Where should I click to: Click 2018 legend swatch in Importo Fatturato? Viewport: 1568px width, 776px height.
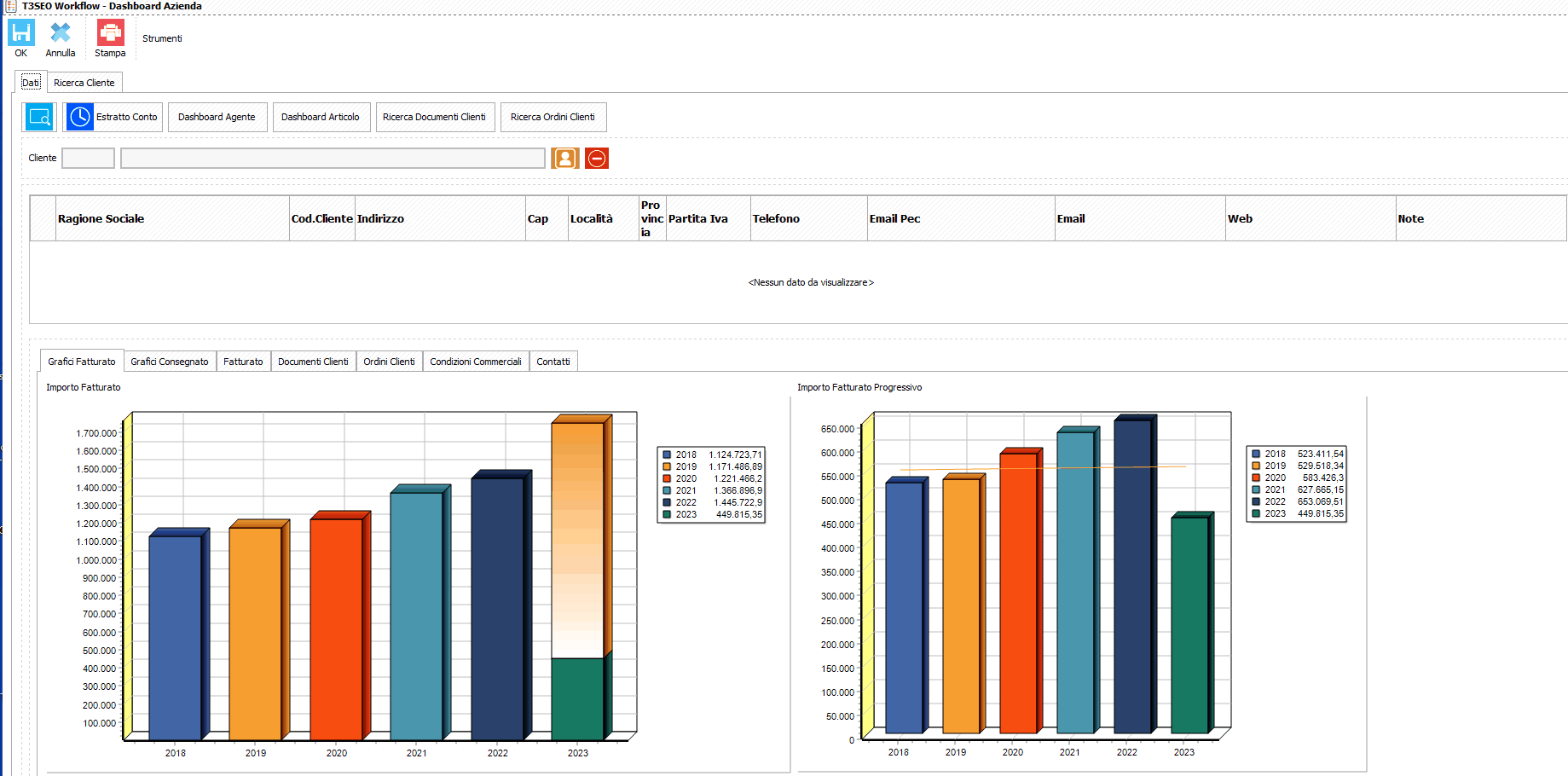pos(667,455)
